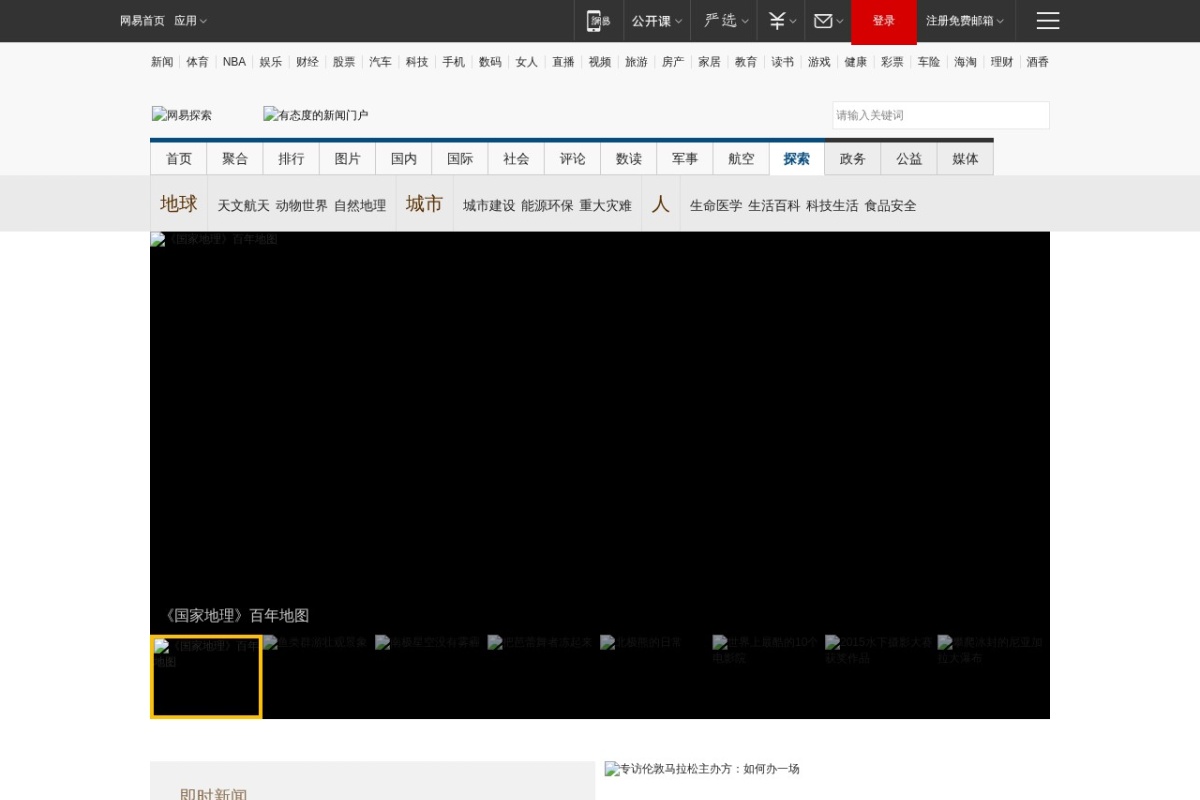
Task: Click the yen currency icon
Action: pyautogui.click(x=777, y=21)
